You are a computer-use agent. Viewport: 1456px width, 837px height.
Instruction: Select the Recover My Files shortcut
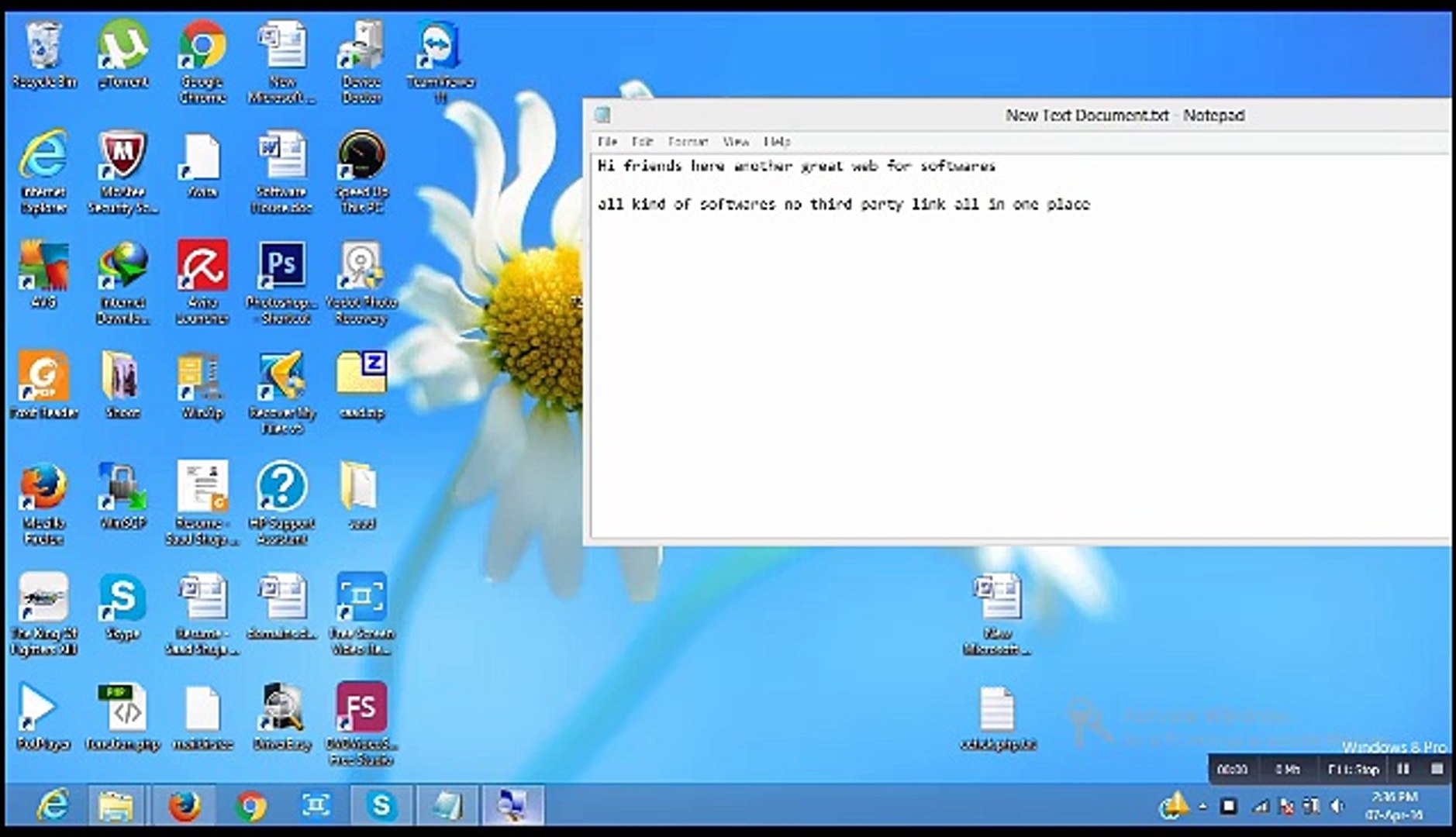[x=281, y=393]
